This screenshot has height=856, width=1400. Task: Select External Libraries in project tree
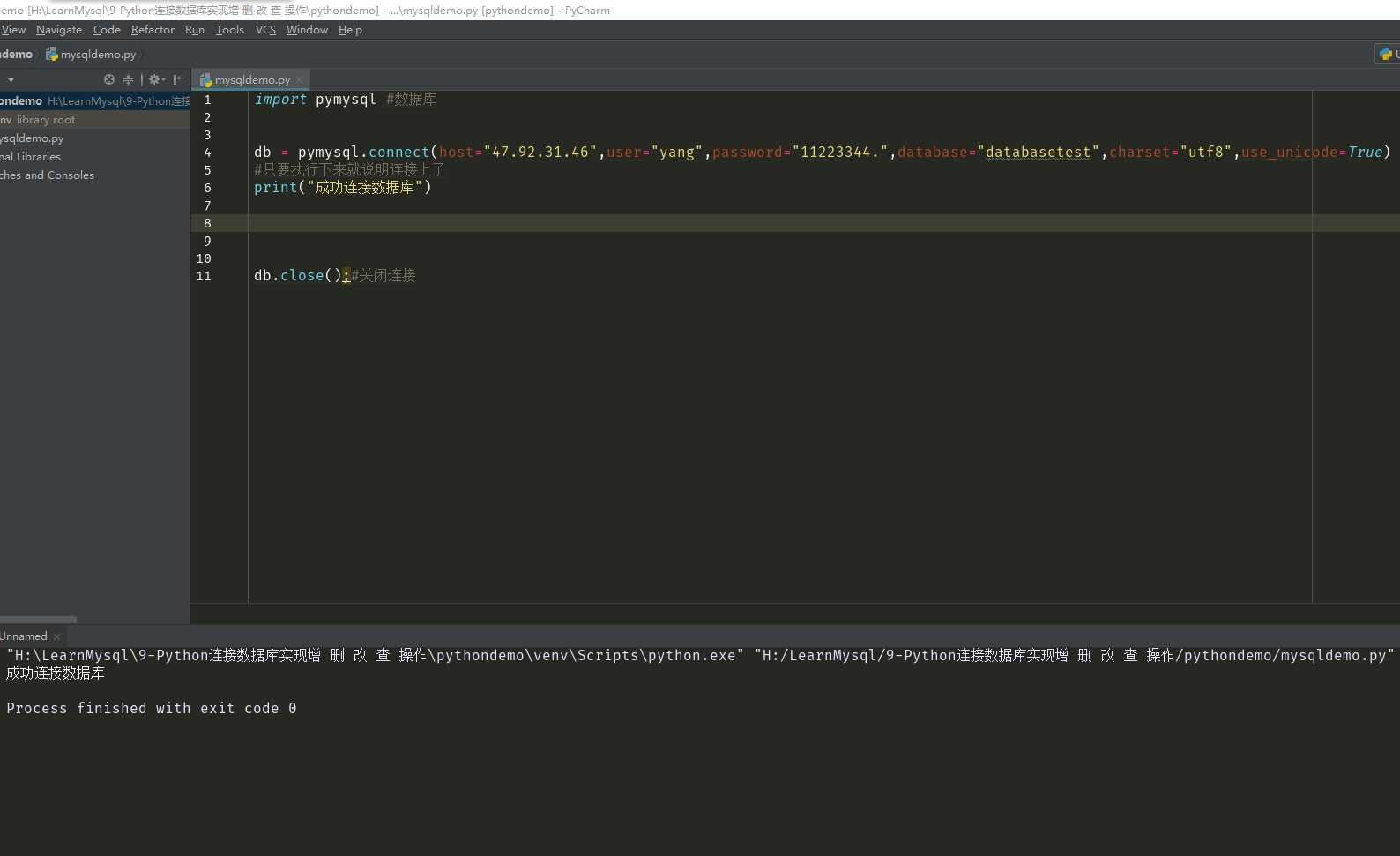pos(31,157)
